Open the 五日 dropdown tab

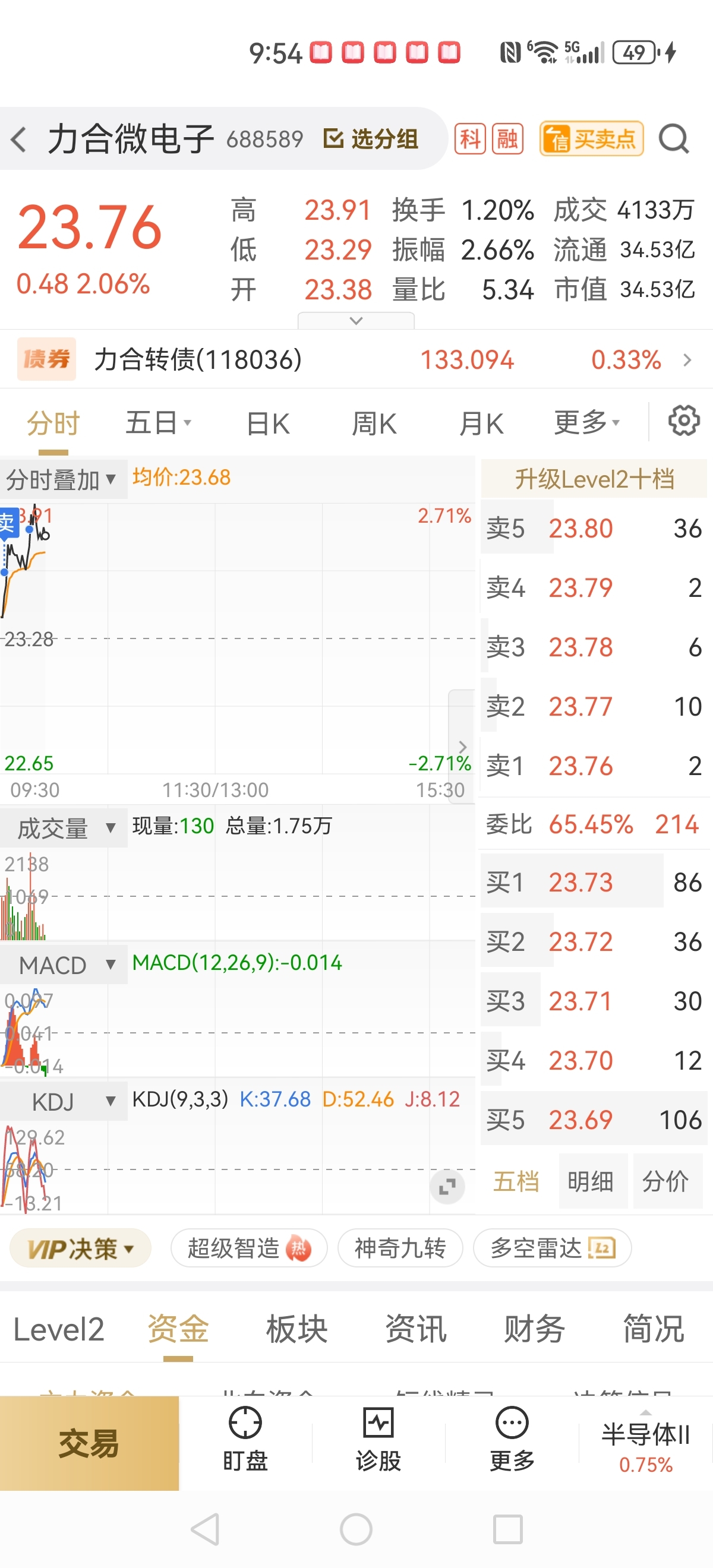coord(158,423)
